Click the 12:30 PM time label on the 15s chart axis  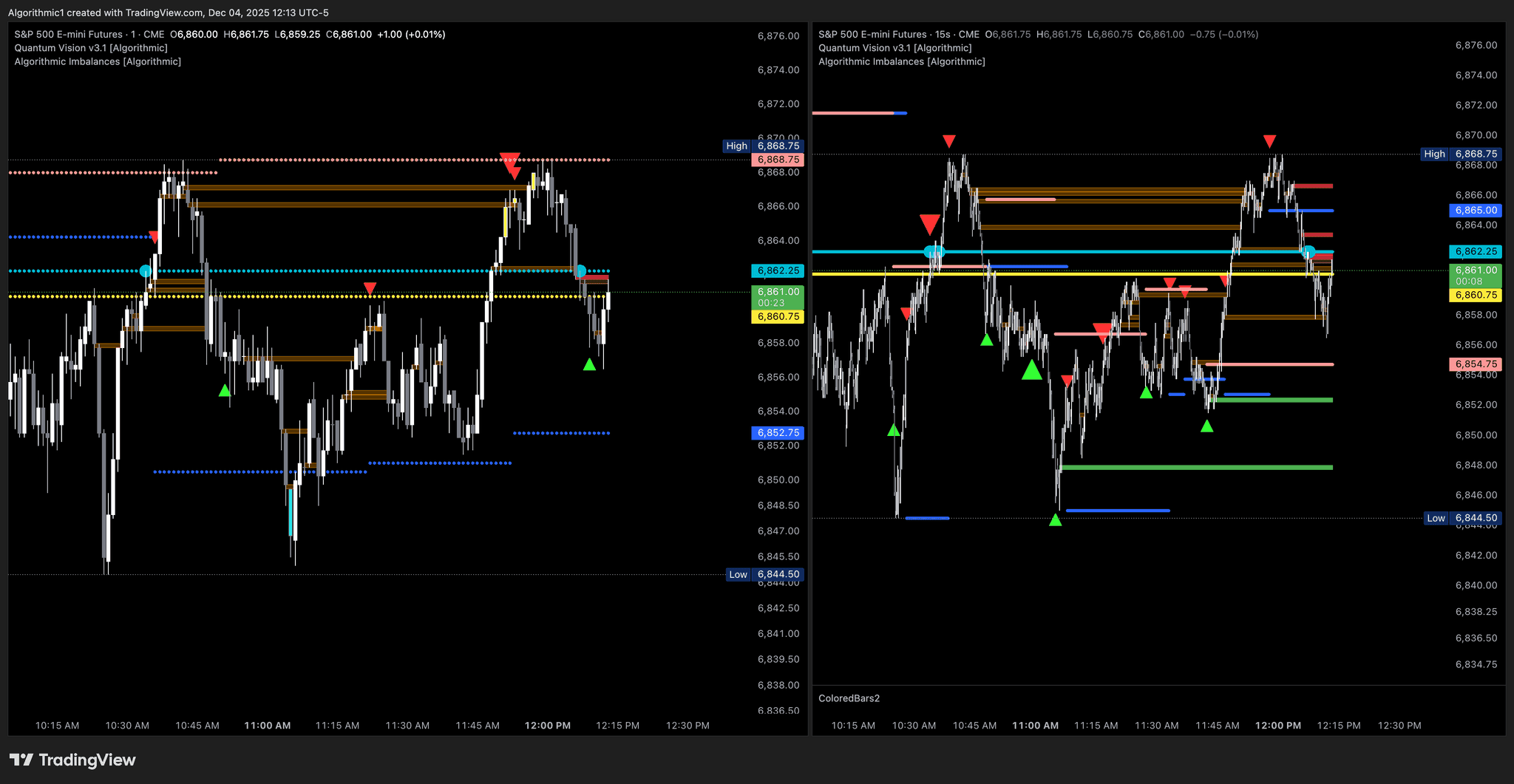click(1399, 726)
